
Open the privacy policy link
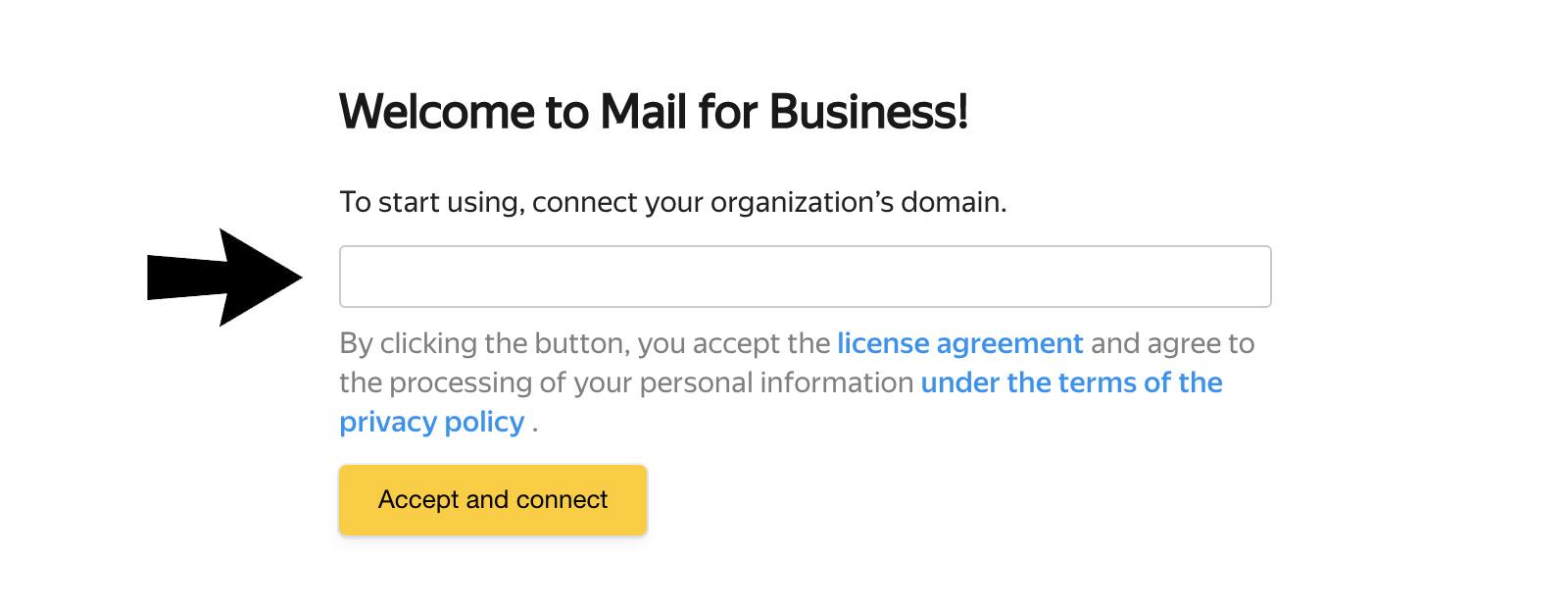(x=431, y=422)
